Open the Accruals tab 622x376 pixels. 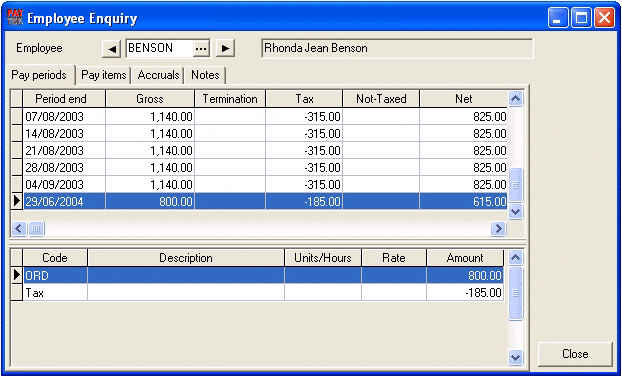click(158, 75)
